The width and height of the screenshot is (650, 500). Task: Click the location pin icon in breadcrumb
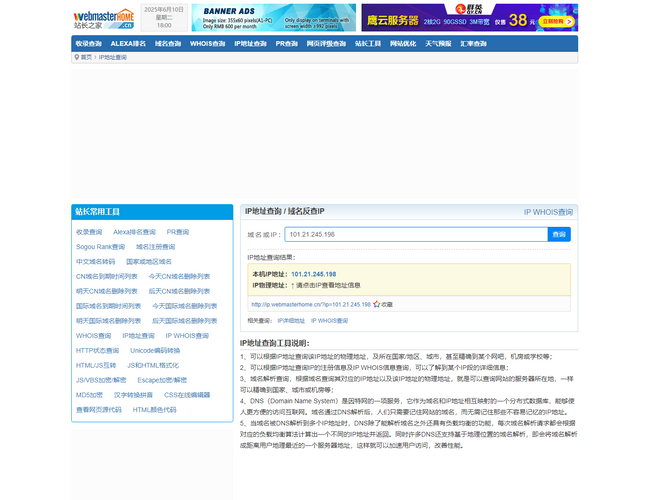tap(77, 57)
